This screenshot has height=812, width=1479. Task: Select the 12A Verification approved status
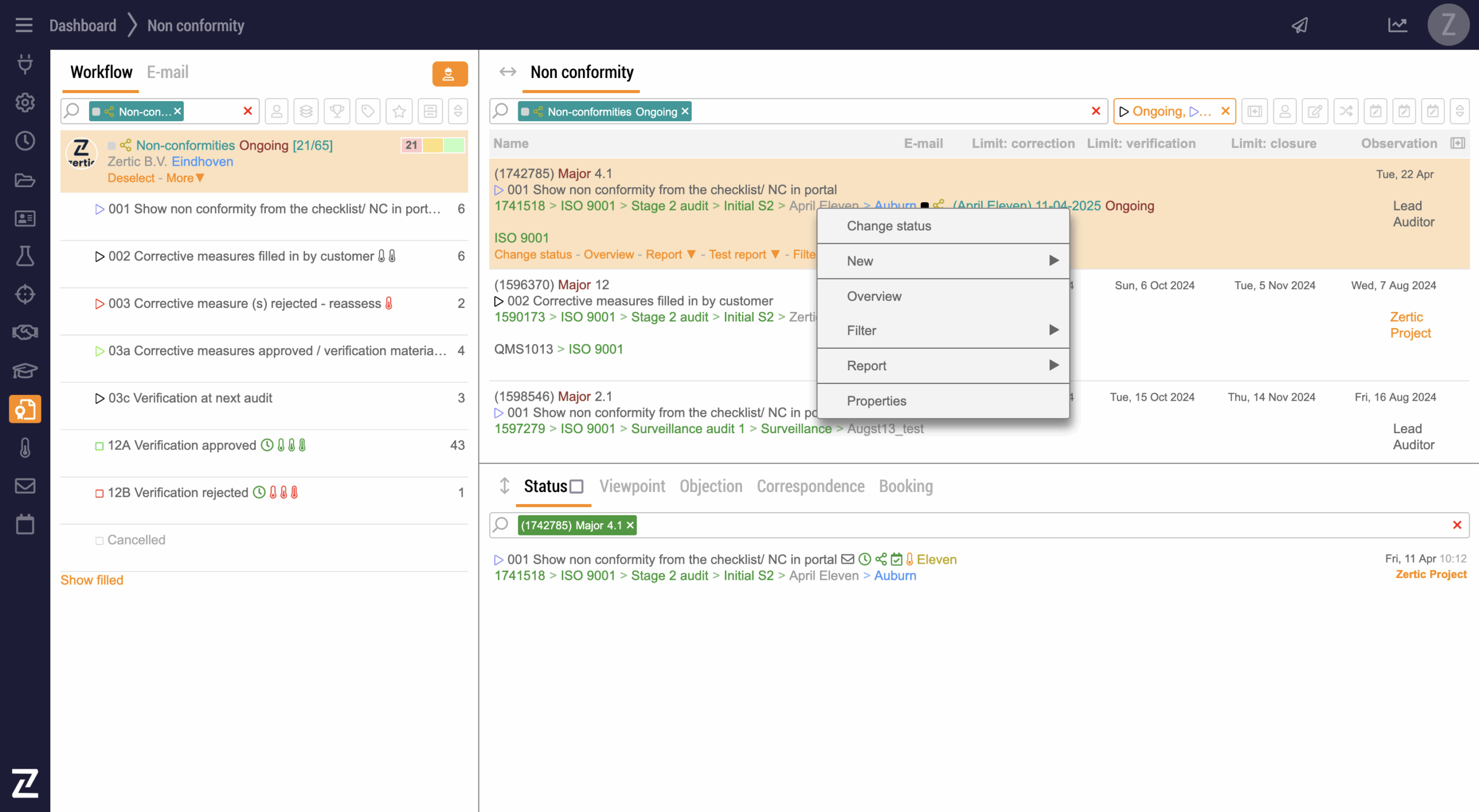pyautogui.click(x=181, y=445)
